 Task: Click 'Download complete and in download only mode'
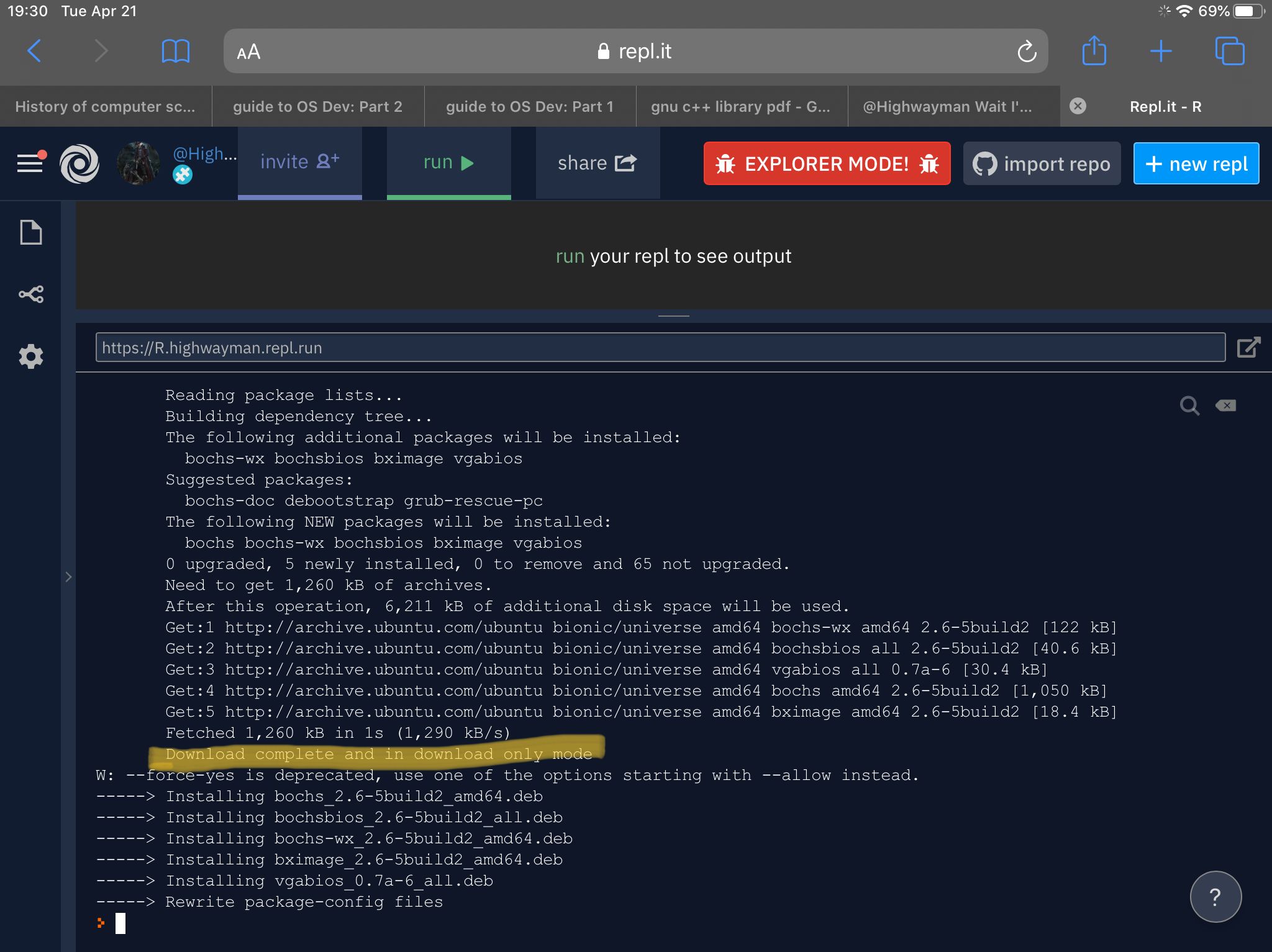tap(379, 754)
